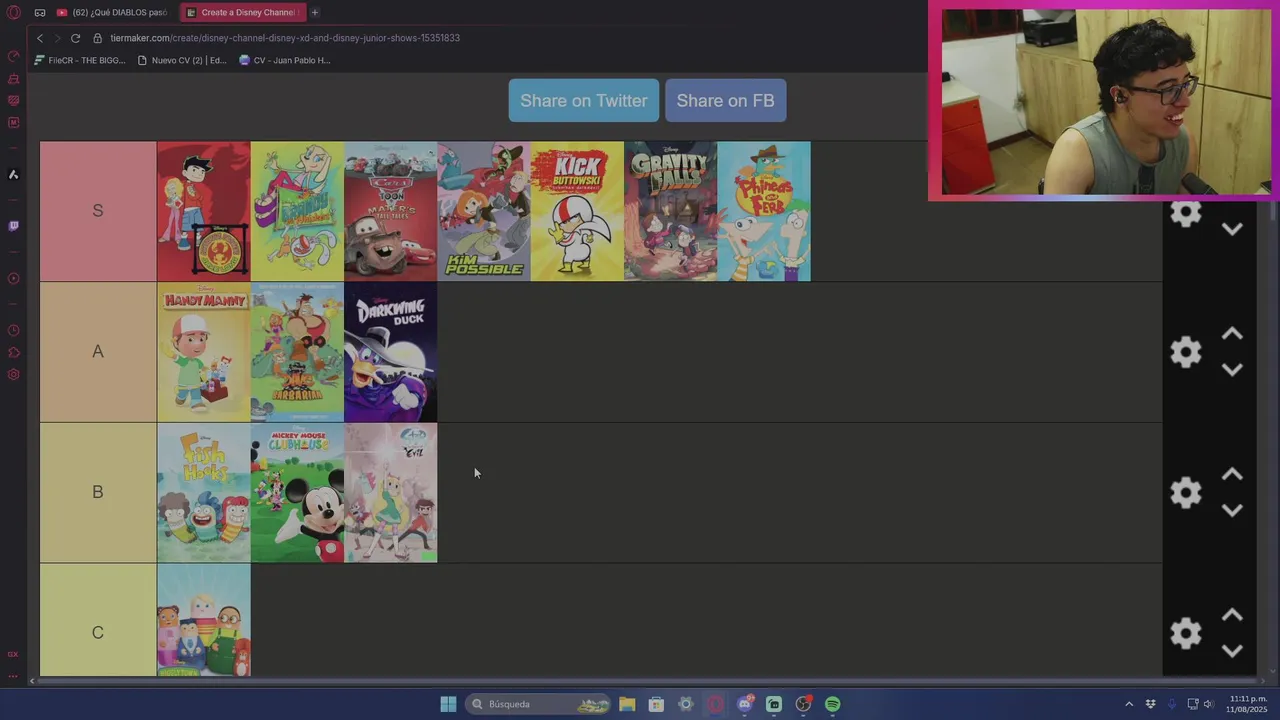Move C tier row down
This screenshot has height=720, width=1280.
pos(1232,651)
